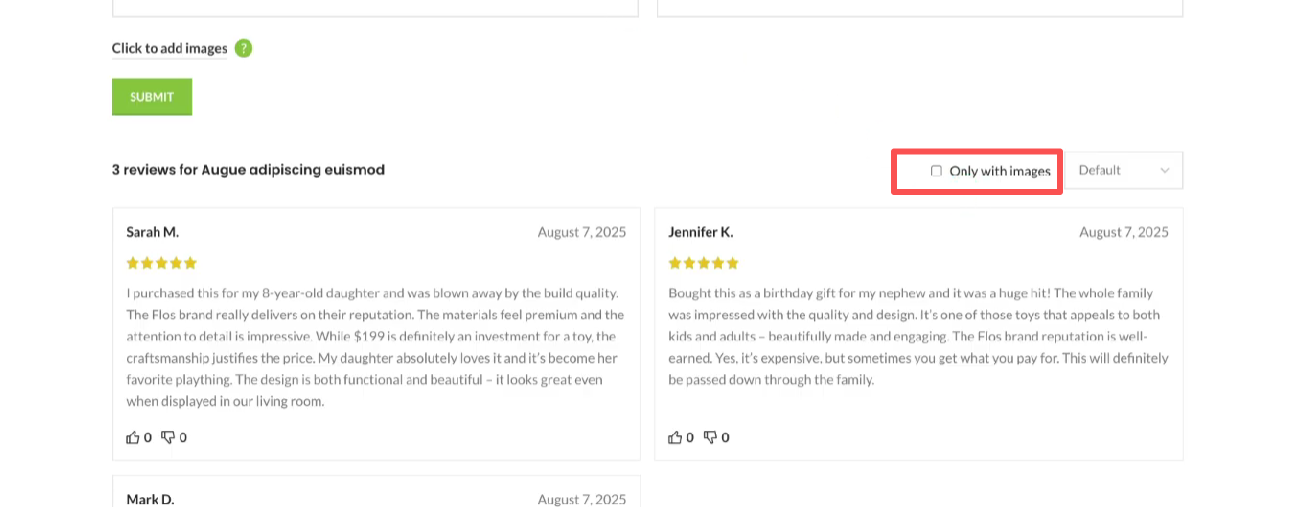Dislike Sarah M.'s review with thumbs down
Screen dimensions: 1299x507
(x=168, y=437)
